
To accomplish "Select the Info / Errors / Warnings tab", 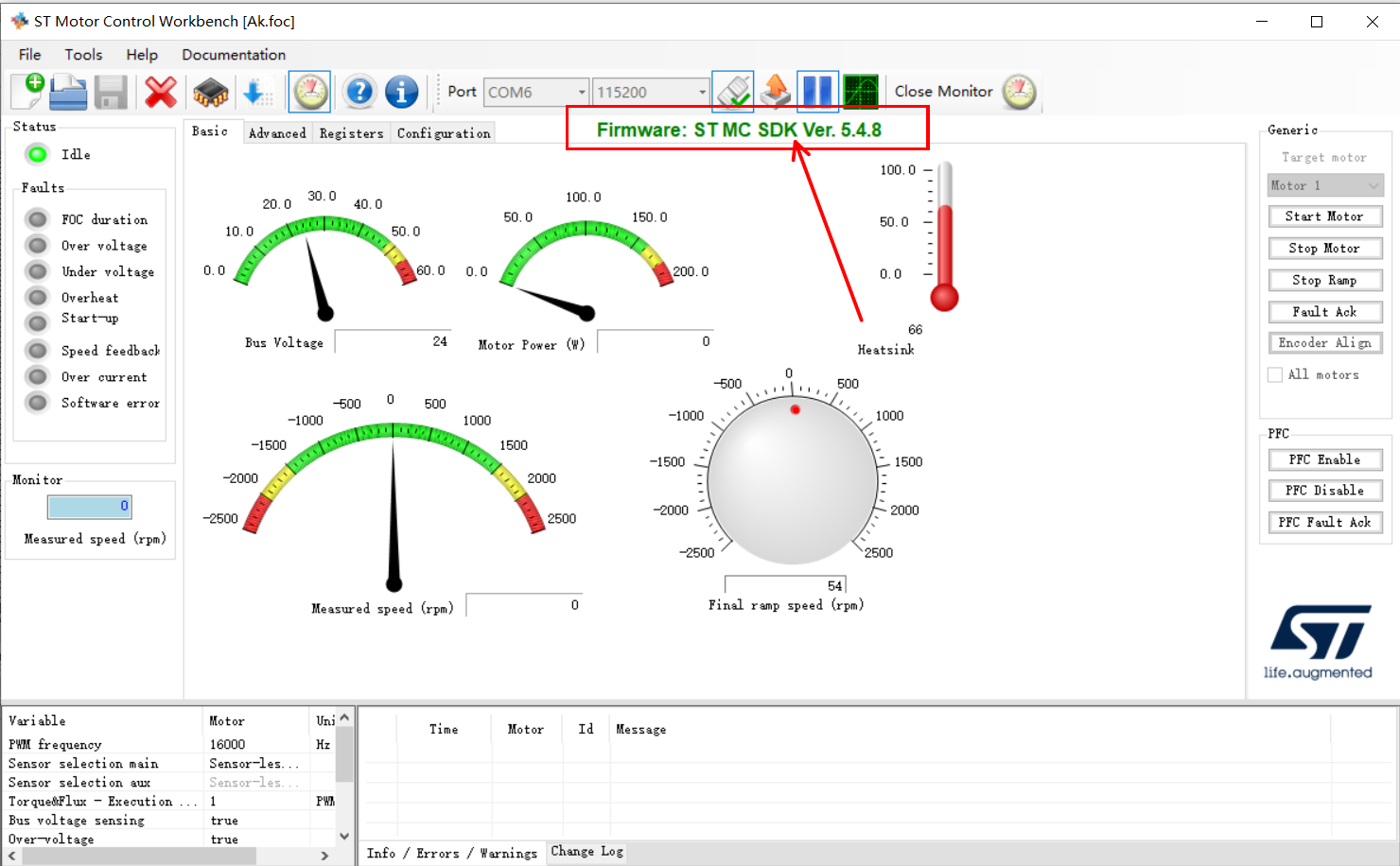I will click(x=451, y=853).
